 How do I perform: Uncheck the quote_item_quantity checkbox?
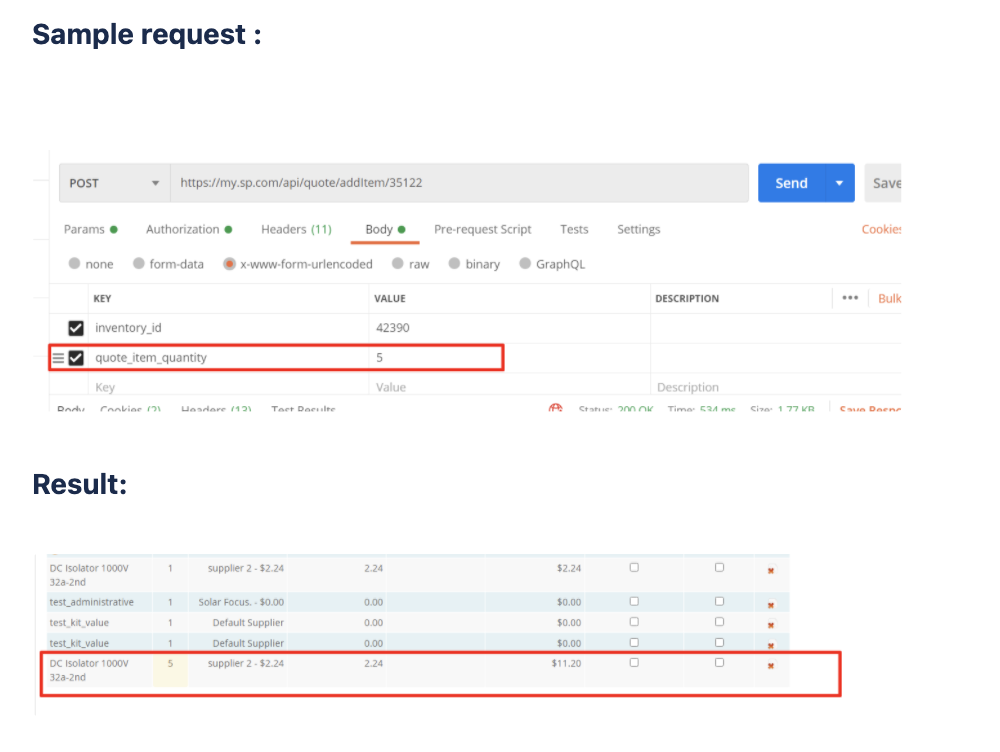[x=76, y=358]
